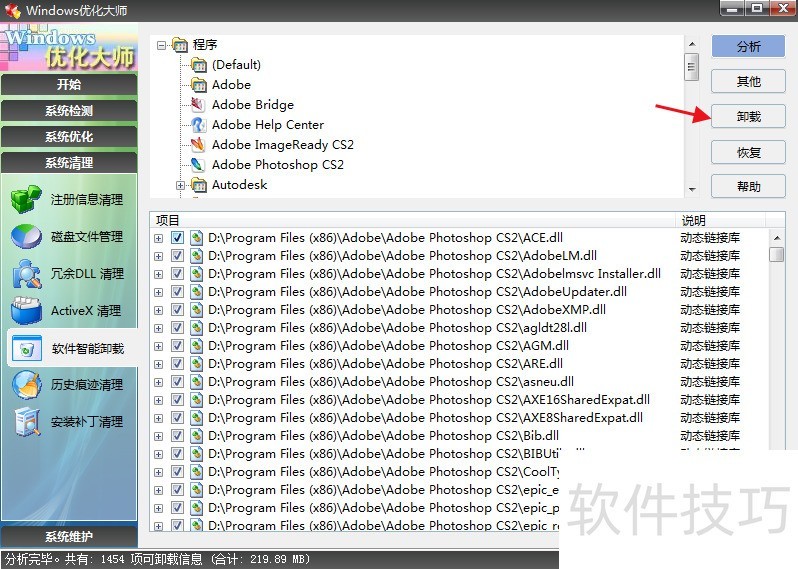
Task: Expand the ACE.dll row
Action: pos(158,238)
